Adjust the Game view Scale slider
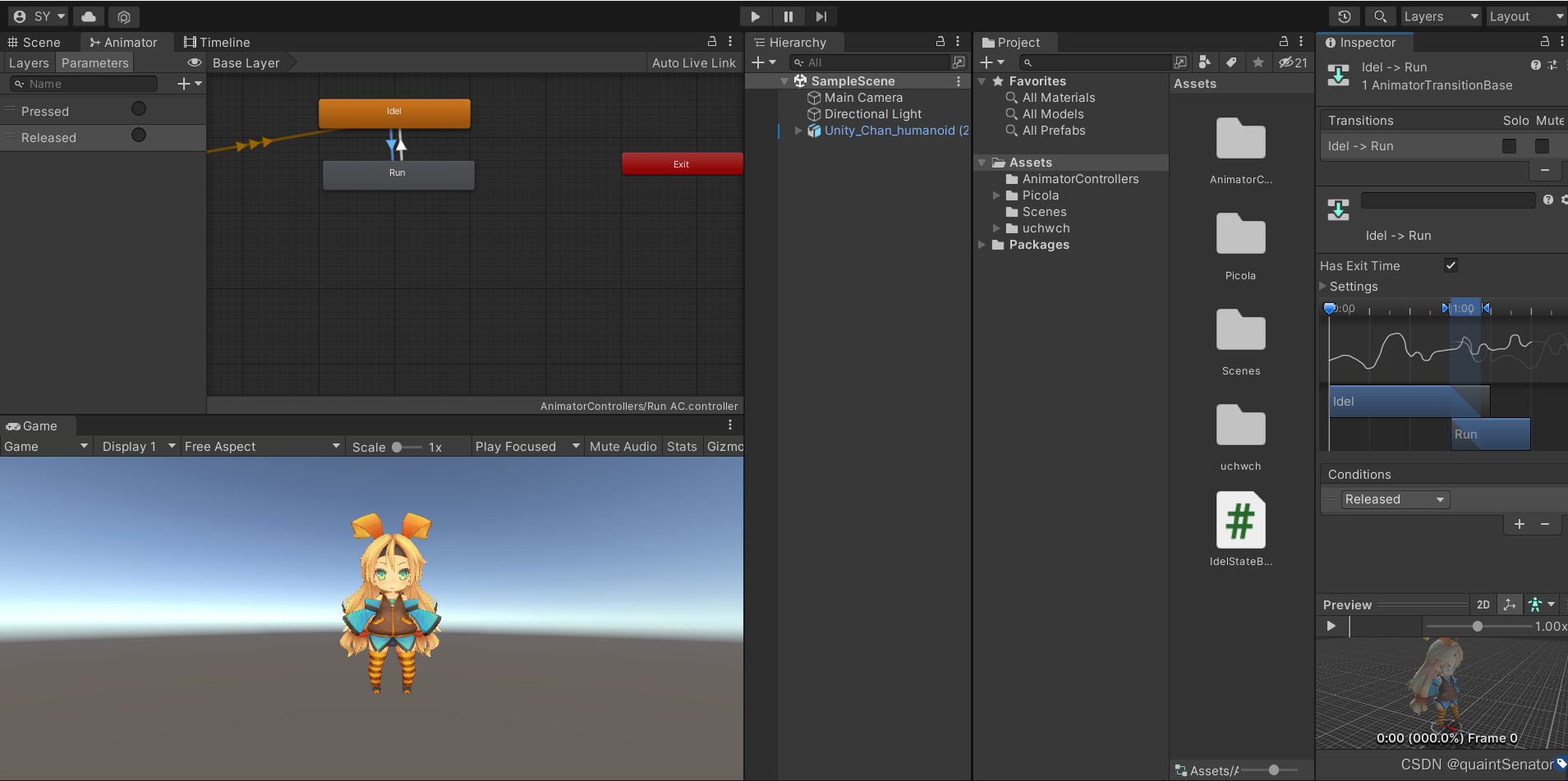 point(406,448)
